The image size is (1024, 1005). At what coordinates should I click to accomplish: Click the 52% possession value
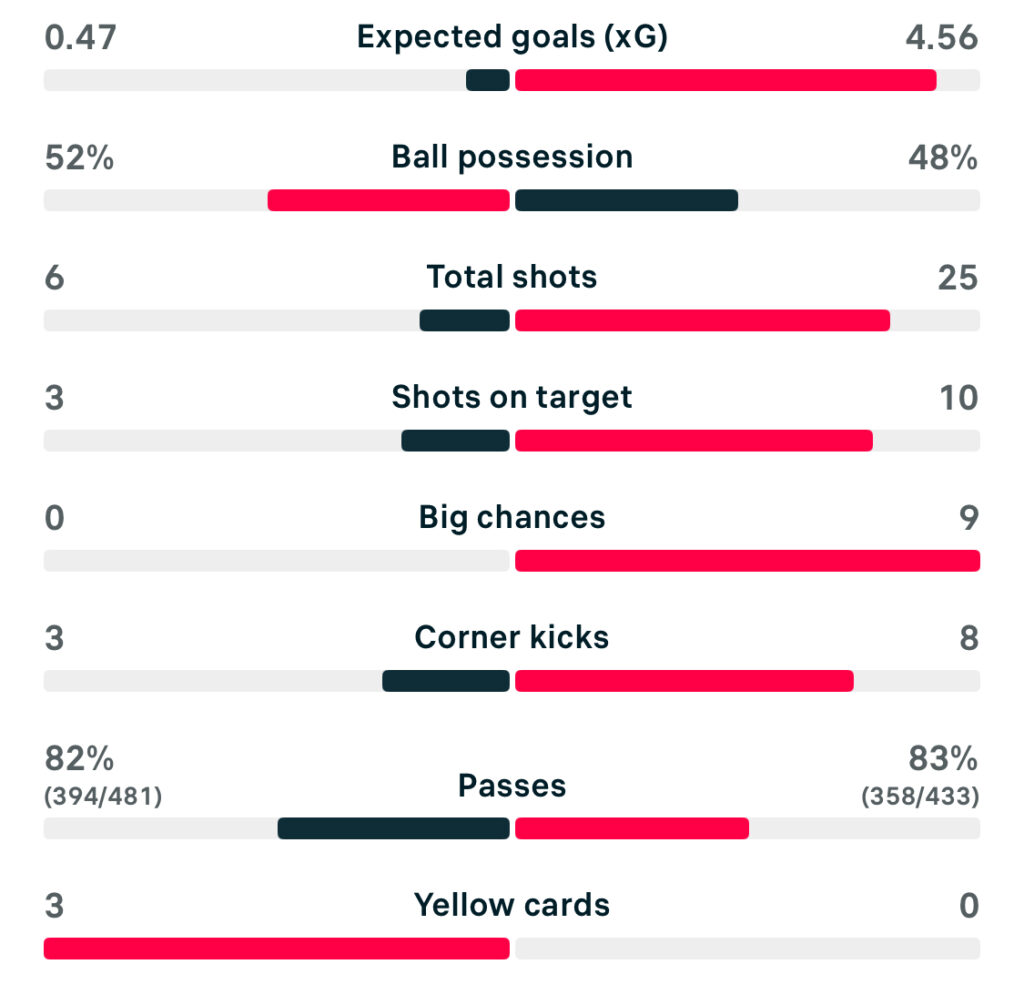point(79,157)
